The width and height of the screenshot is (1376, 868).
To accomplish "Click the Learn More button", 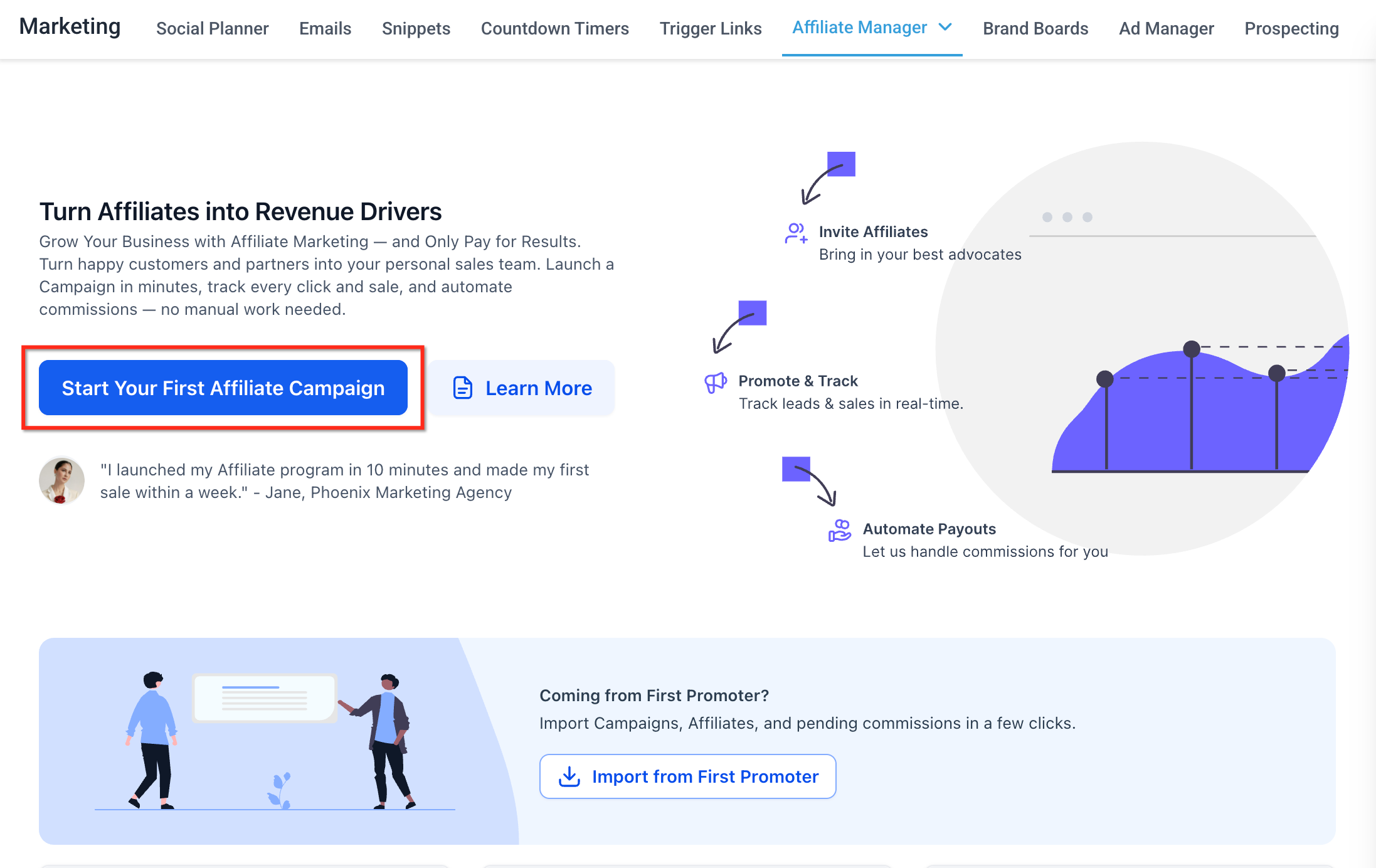I will 522,388.
